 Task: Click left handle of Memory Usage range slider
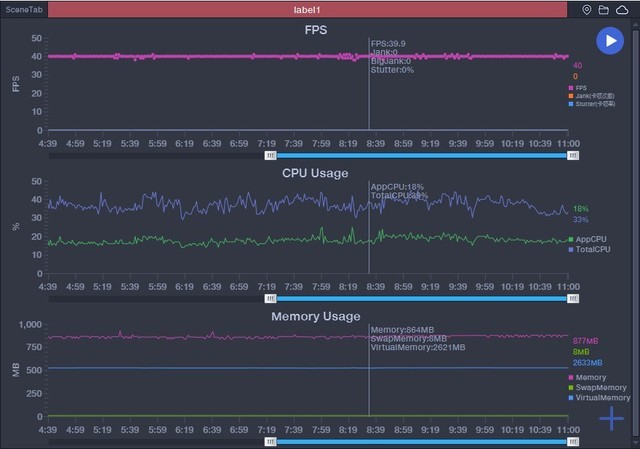(270, 442)
